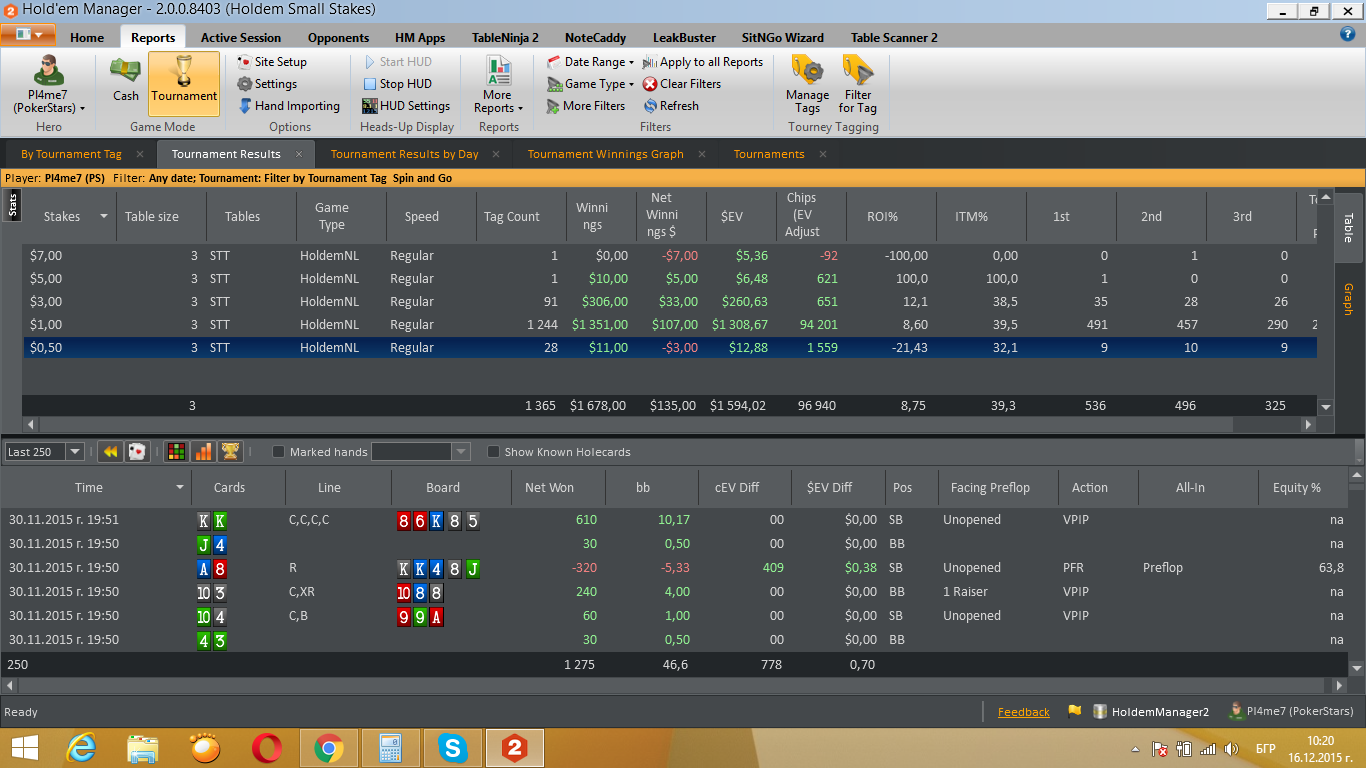Screen dimensions: 1366x768
Task: Enable Show Known Holecards
Action: 493,452
